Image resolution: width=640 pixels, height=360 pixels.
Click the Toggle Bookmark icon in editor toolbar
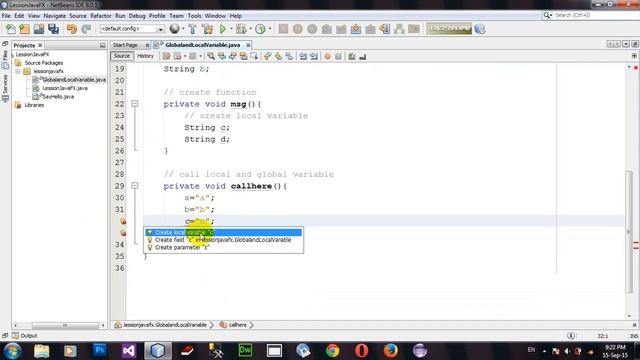coord(289,56)
